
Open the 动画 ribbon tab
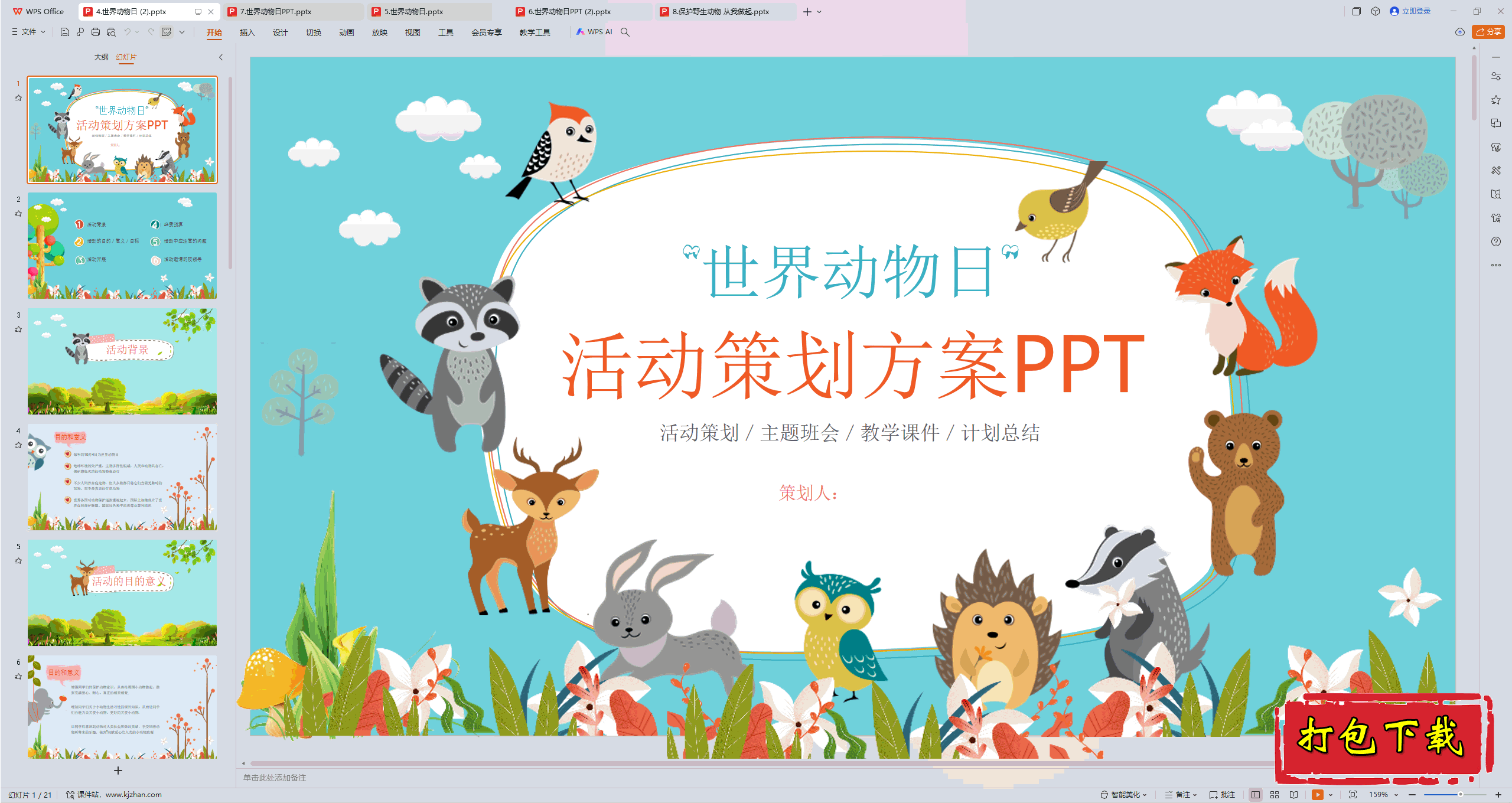click(x=347, y=32)
